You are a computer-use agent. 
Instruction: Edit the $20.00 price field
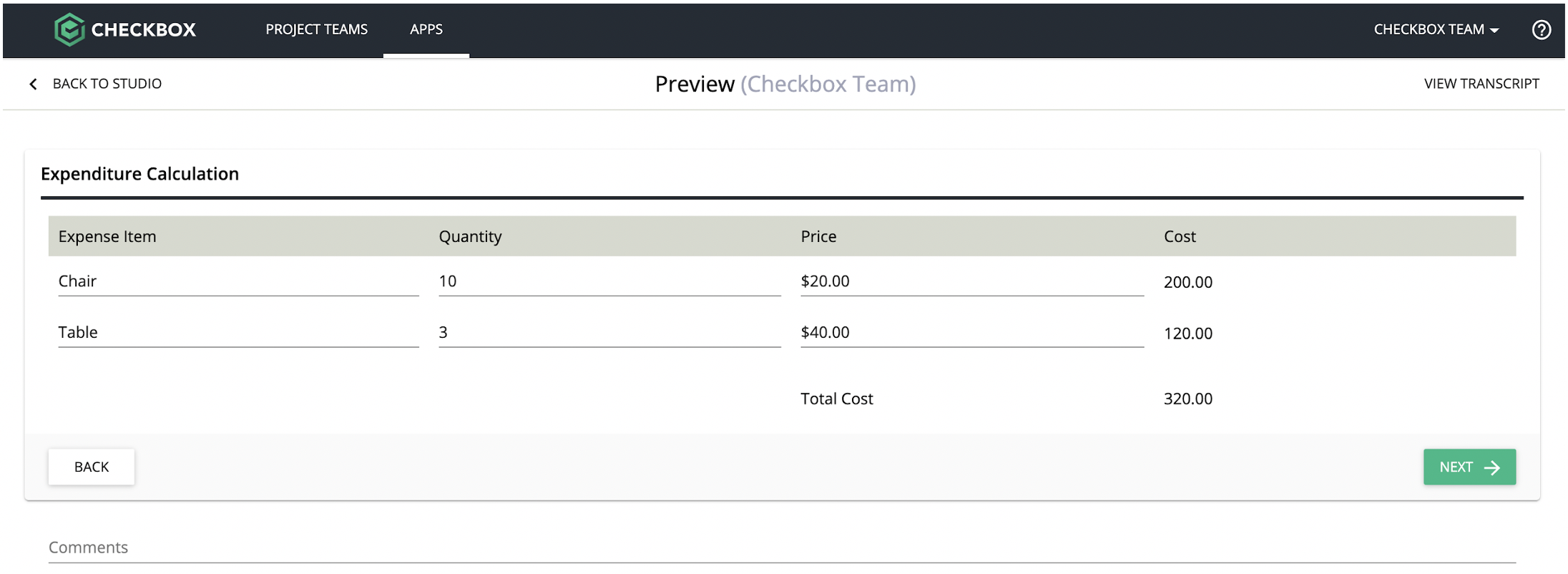pos(971,281)
